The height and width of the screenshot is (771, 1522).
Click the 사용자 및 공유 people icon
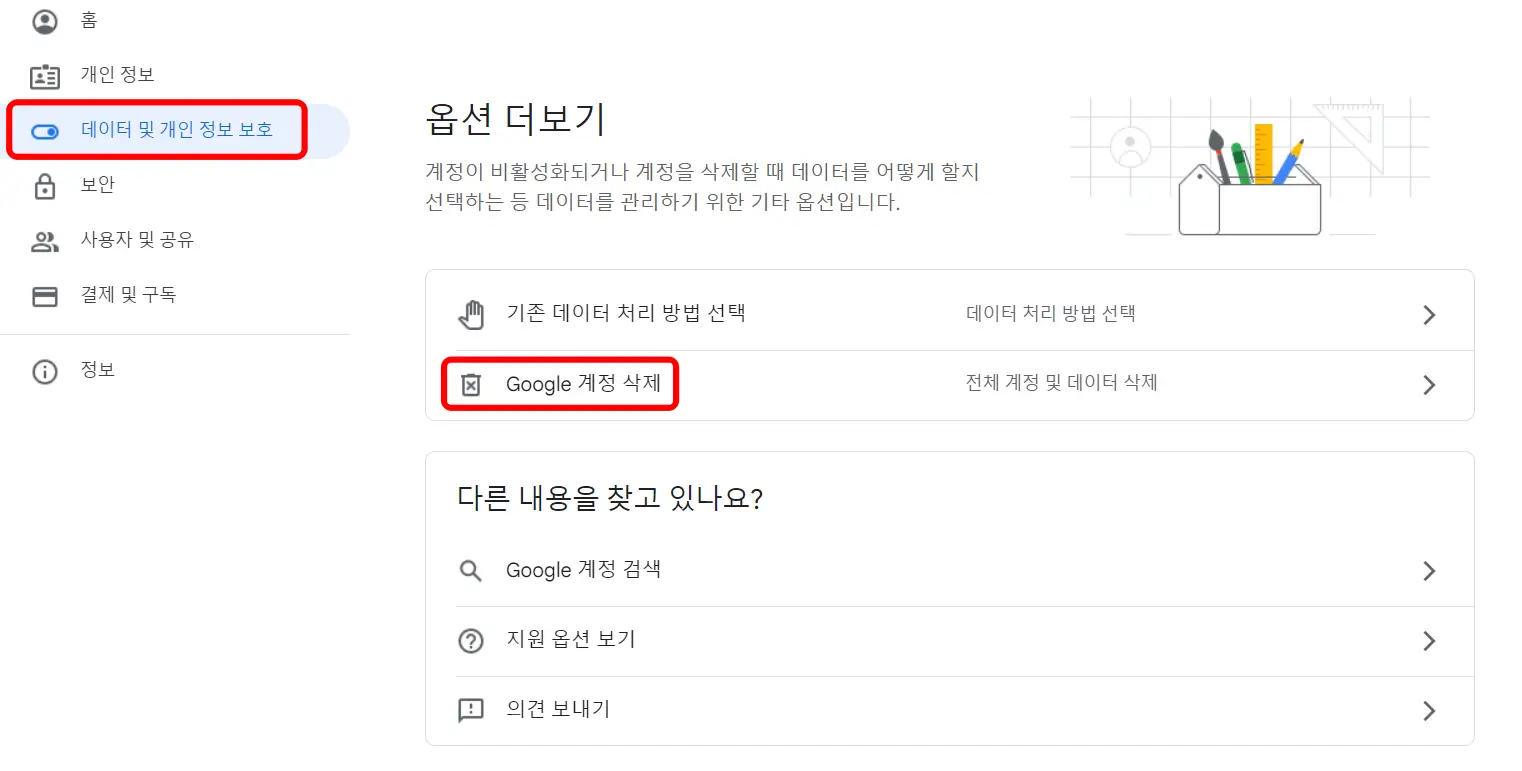[45, 240]
